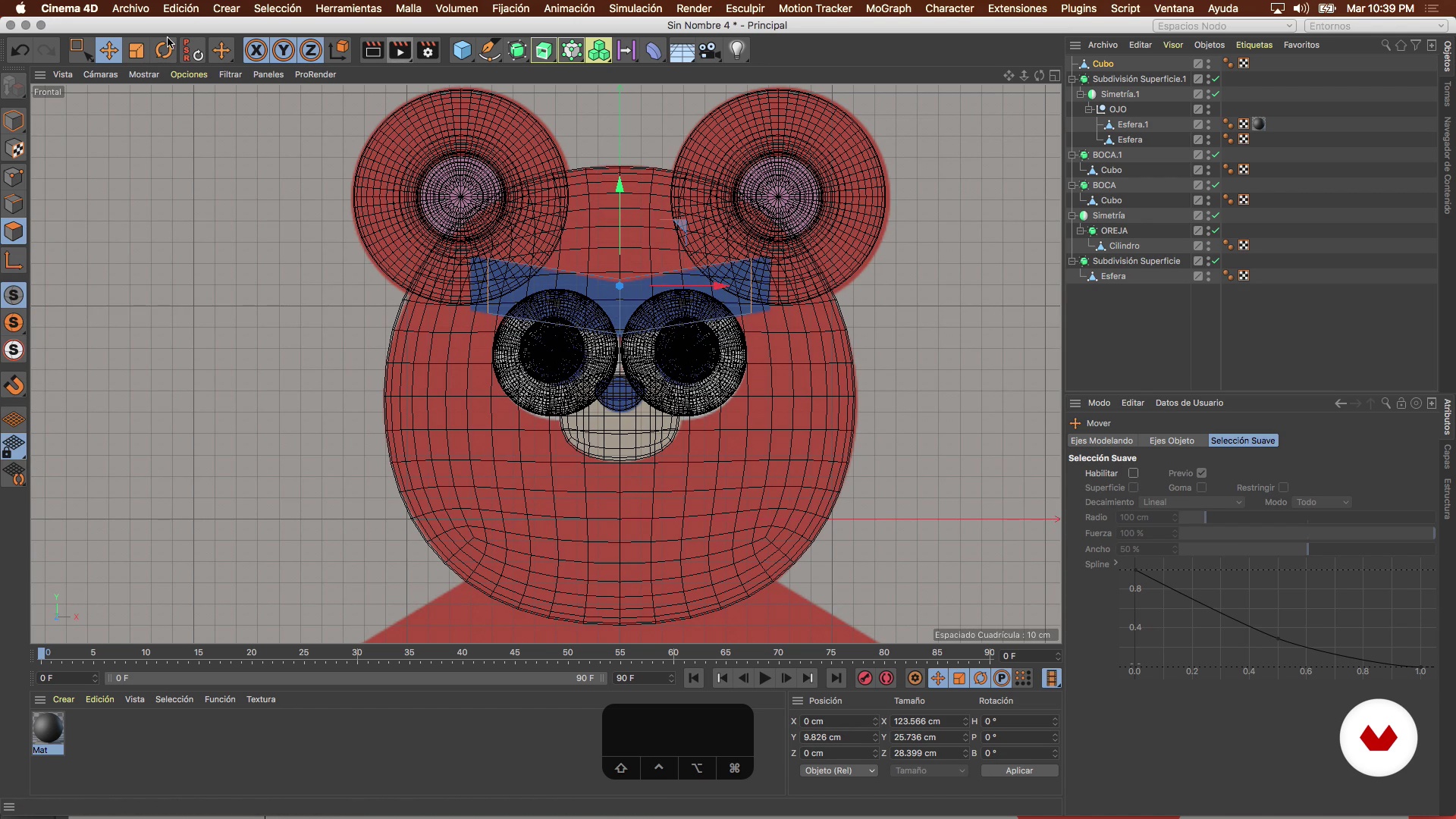Screen dimensions: 1456x819
Task: Click the workplane lock icon
Action: pos(14,447)
